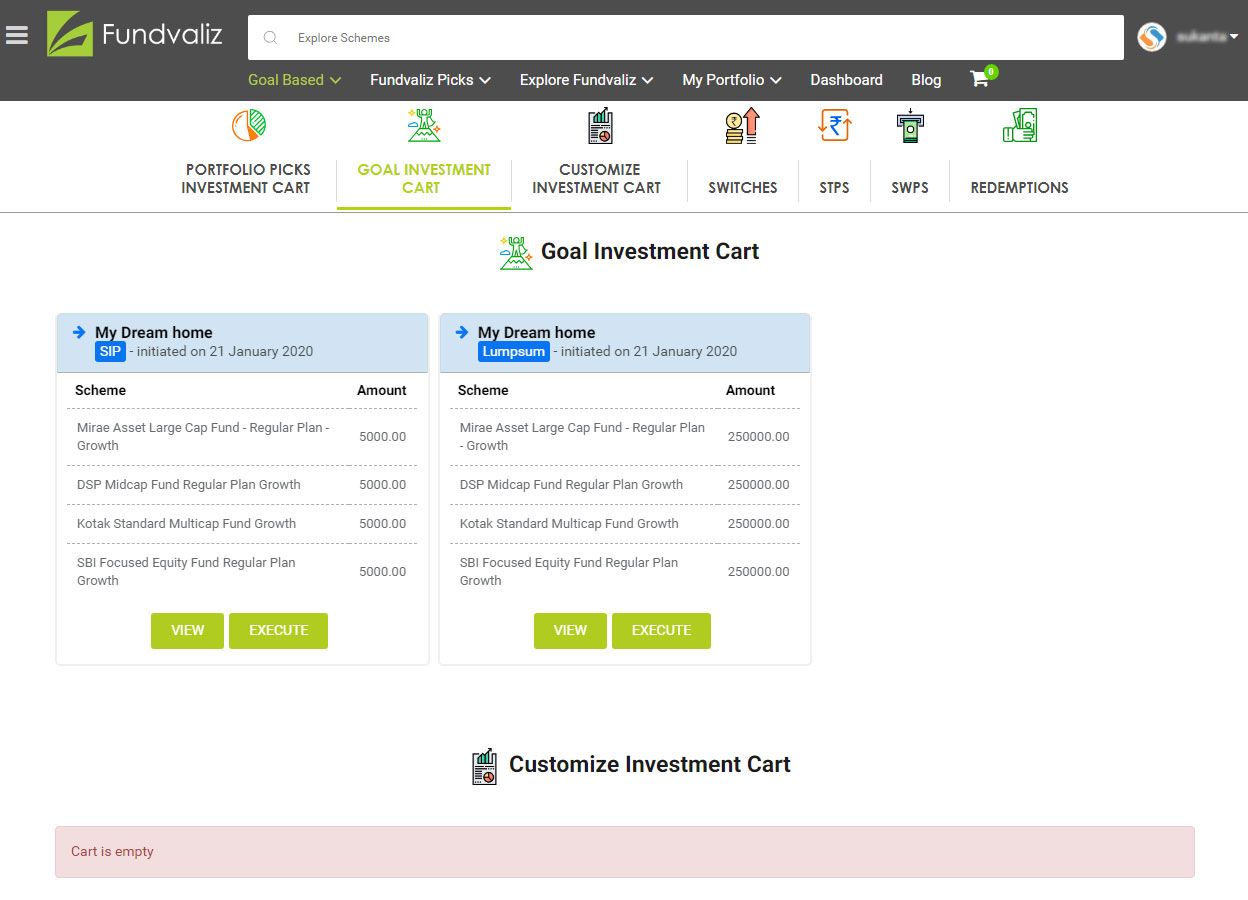Click Mirae Asset Large Cap in SIP card
1248x900 pixels.
(x=203, y=436)
